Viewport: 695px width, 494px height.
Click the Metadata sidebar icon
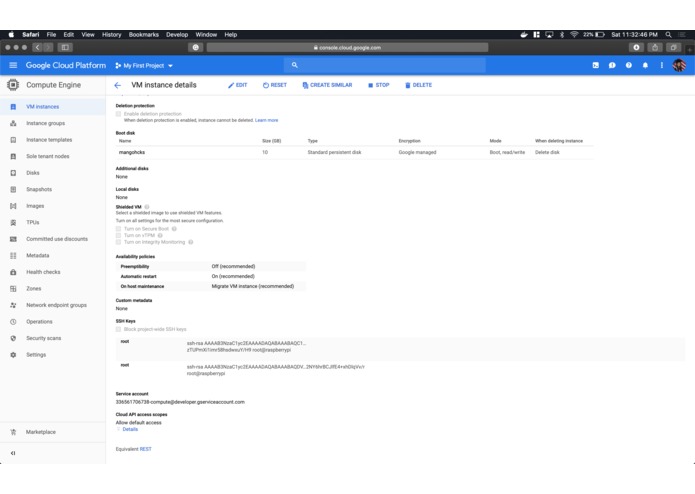tap(13, 256)
